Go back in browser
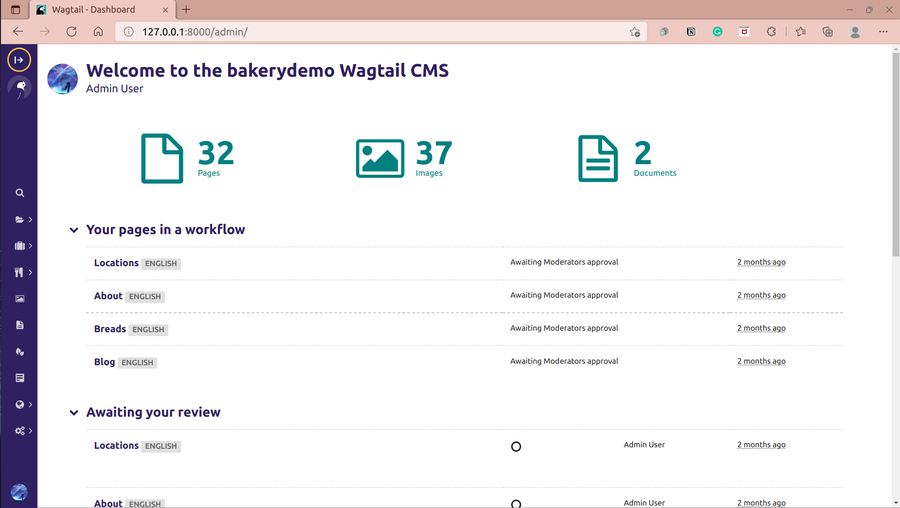This screenshot has width=900, height=508. (18, 32)
